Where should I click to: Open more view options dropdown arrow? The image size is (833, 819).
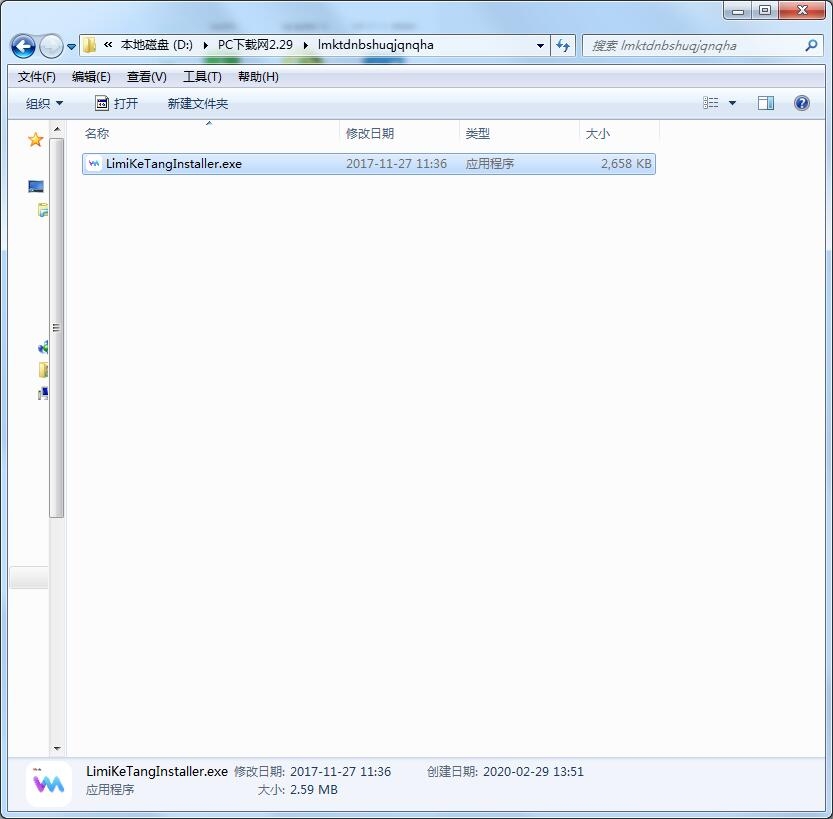pos(732,103)
